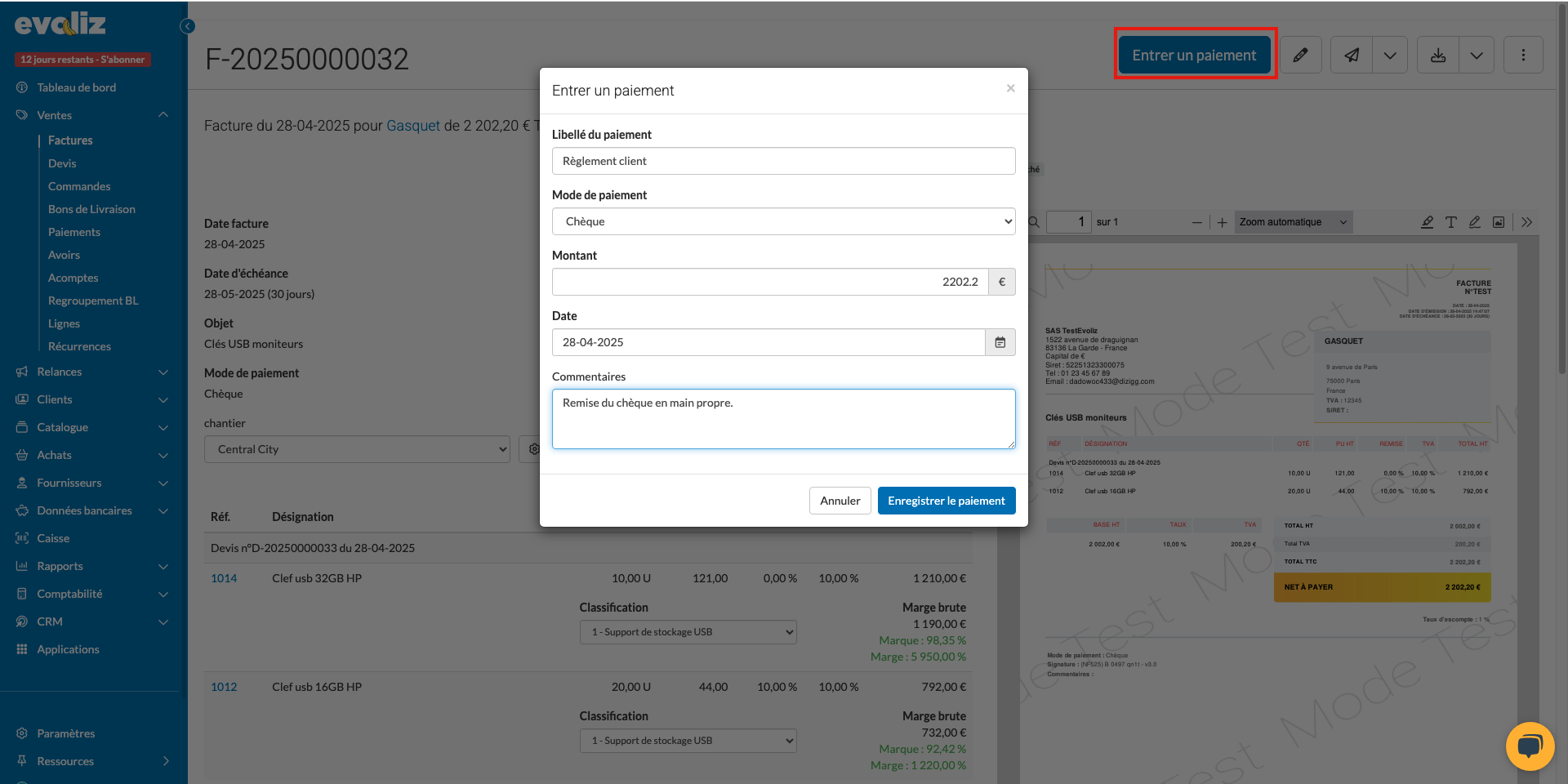Open Devis in the sidebar
Viewport: 1568px width, 784px height.
(x=62, y=163)
